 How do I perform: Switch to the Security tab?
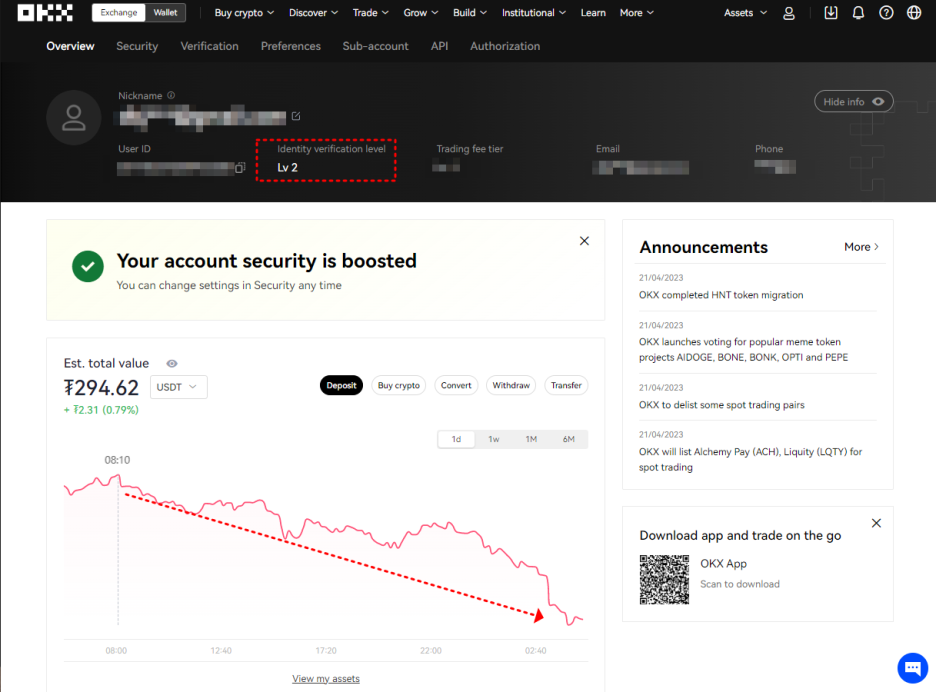137,46
